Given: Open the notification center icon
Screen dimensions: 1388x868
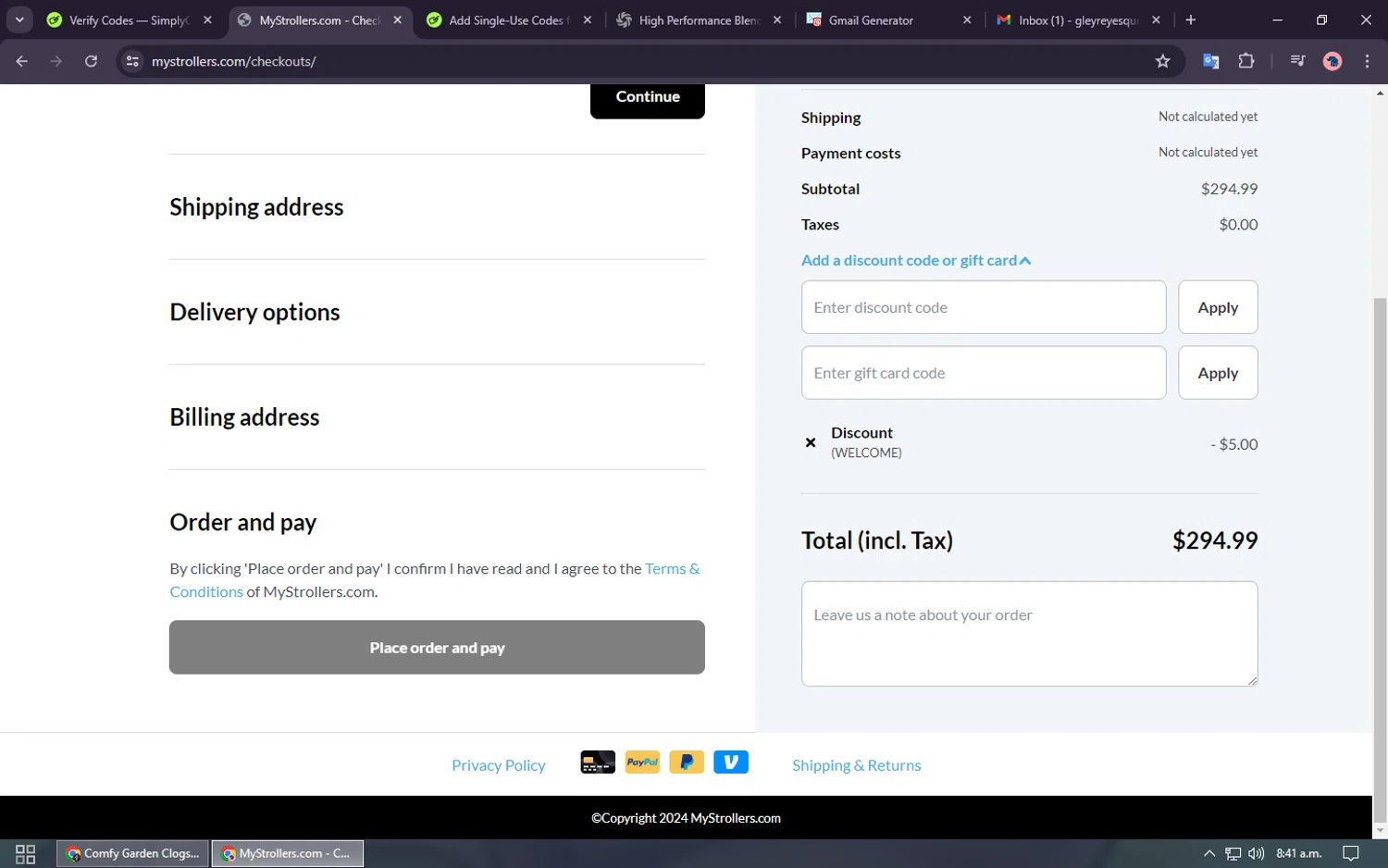Looking at the screenshot, I should (x=1351, y=853).
